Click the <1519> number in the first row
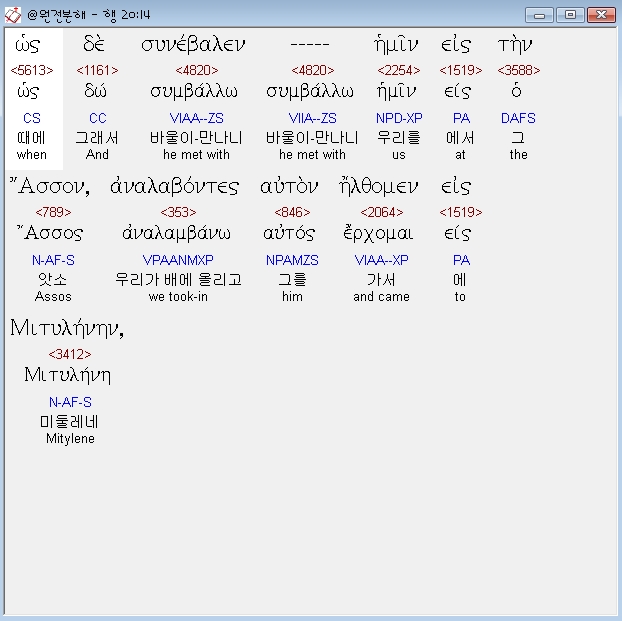The image size is (622, 621). point(461,70)
